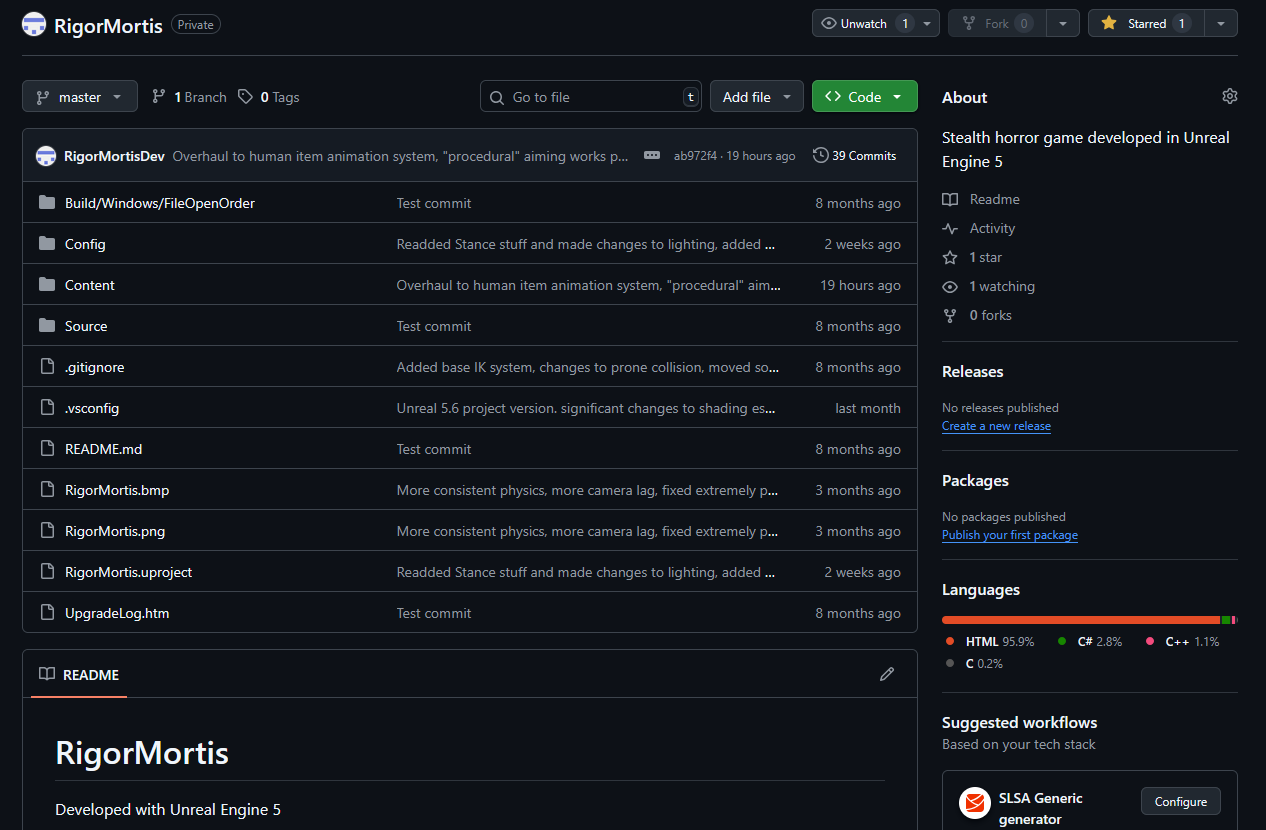Click the C# 2.8% language entry
The image size is (1266, 830).
[1090, 641]
